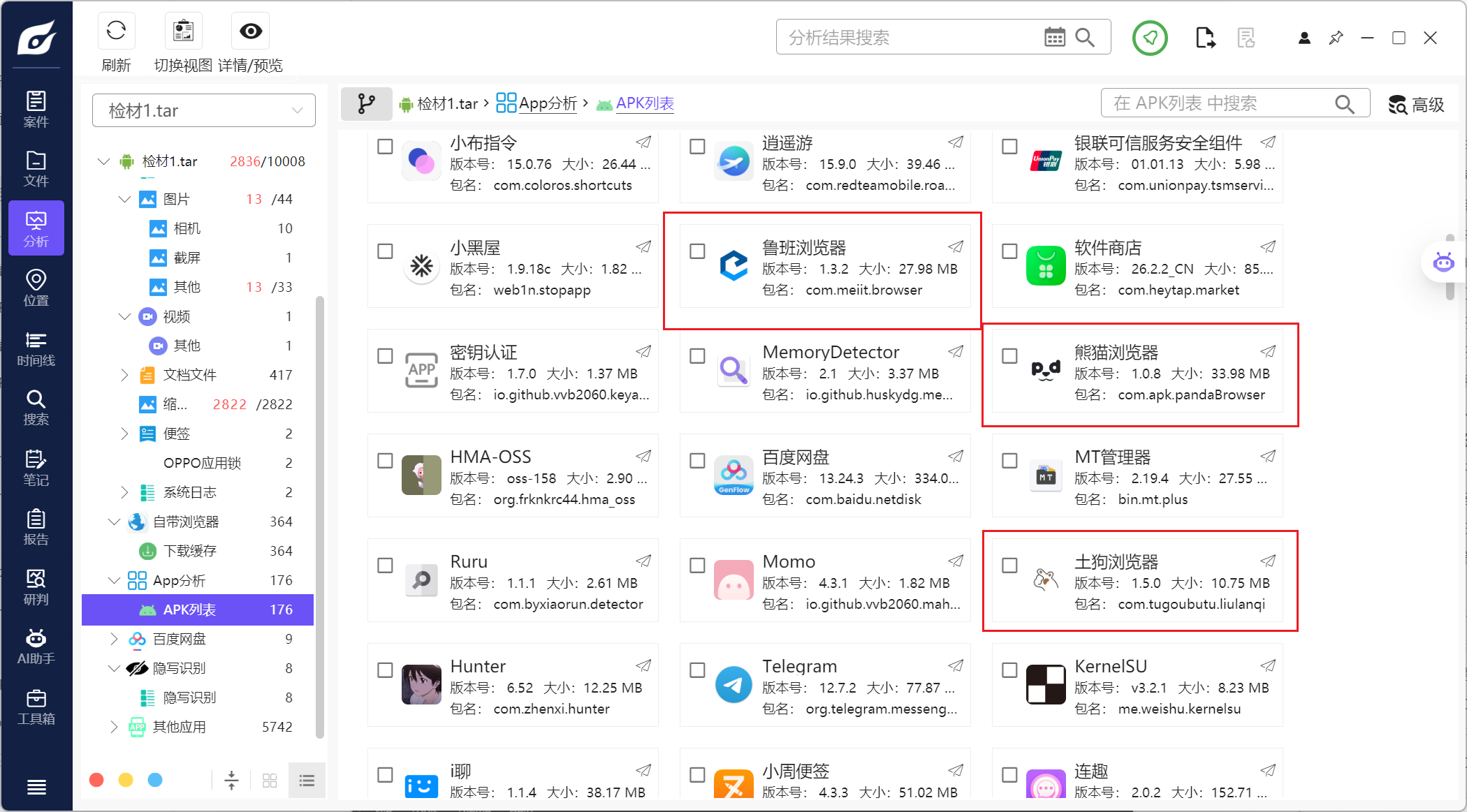Viewport: 1467px width, 812px height.
Task: Click the 切换视图 switch view icon
Action: (x=183, y=31)
